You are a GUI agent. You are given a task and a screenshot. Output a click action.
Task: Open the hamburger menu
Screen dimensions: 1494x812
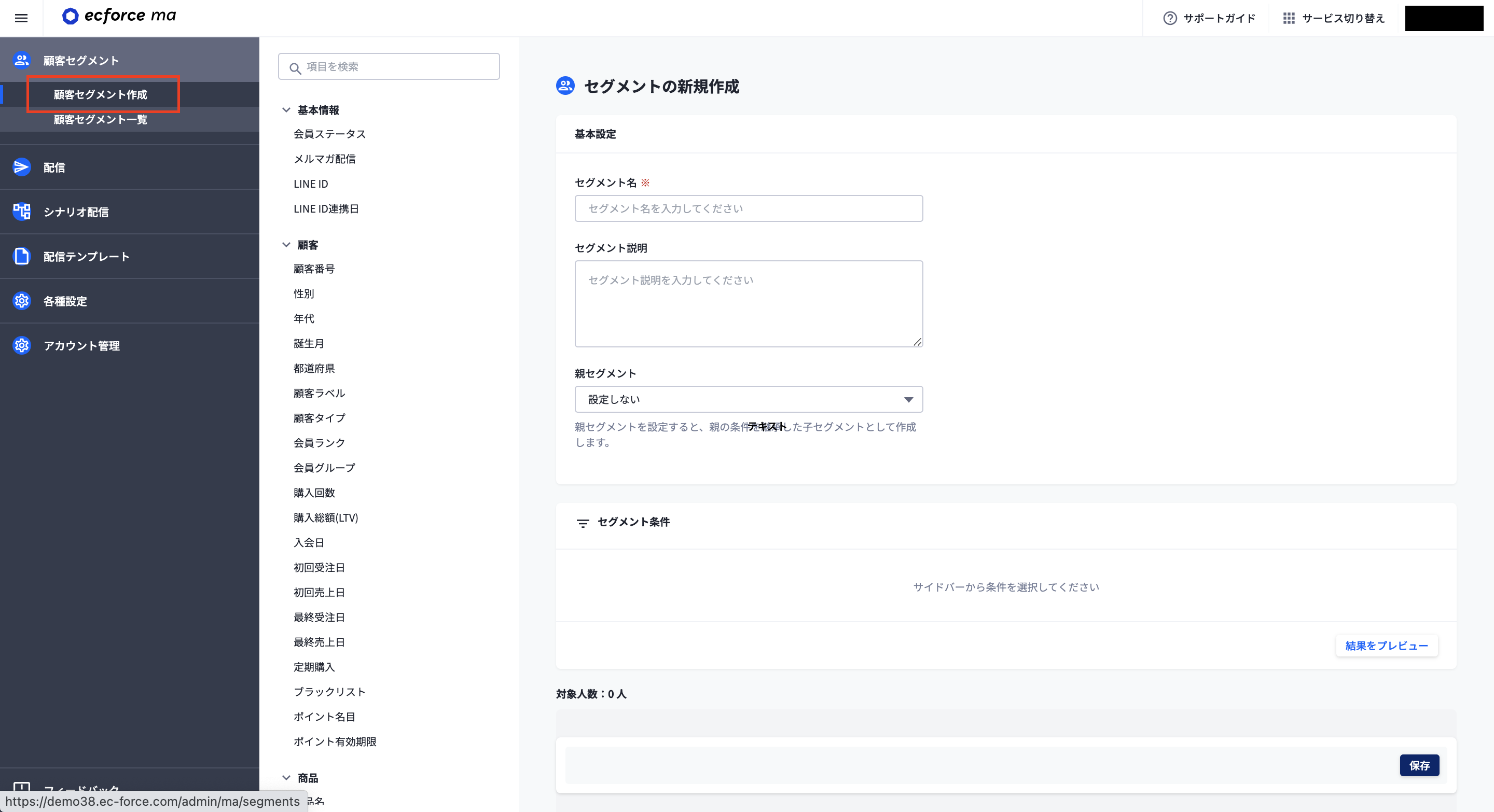coord(21,18)
